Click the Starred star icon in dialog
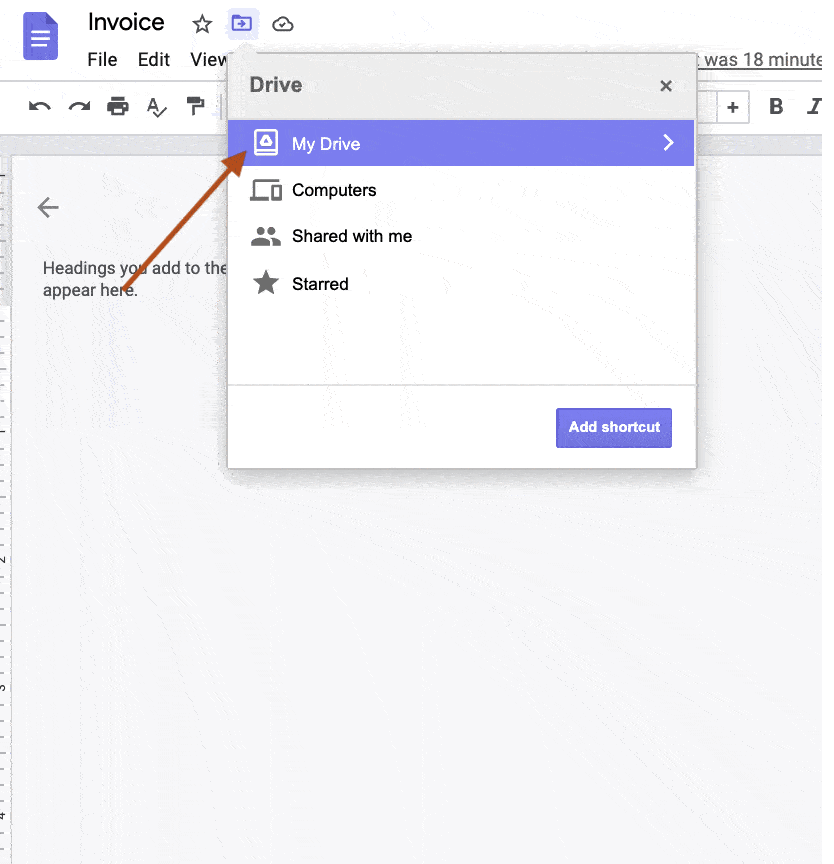This screenshot has width=834, height=864. (266, 283)
